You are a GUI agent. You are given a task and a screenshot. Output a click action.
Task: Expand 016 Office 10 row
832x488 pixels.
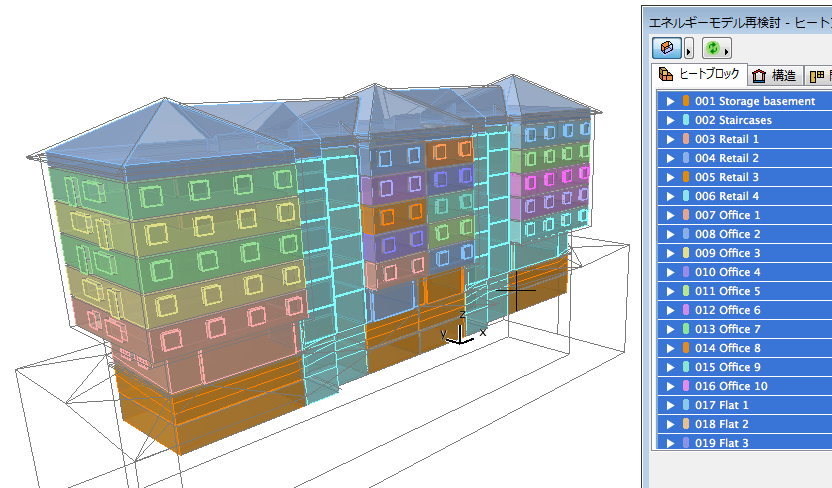point(670,386)
